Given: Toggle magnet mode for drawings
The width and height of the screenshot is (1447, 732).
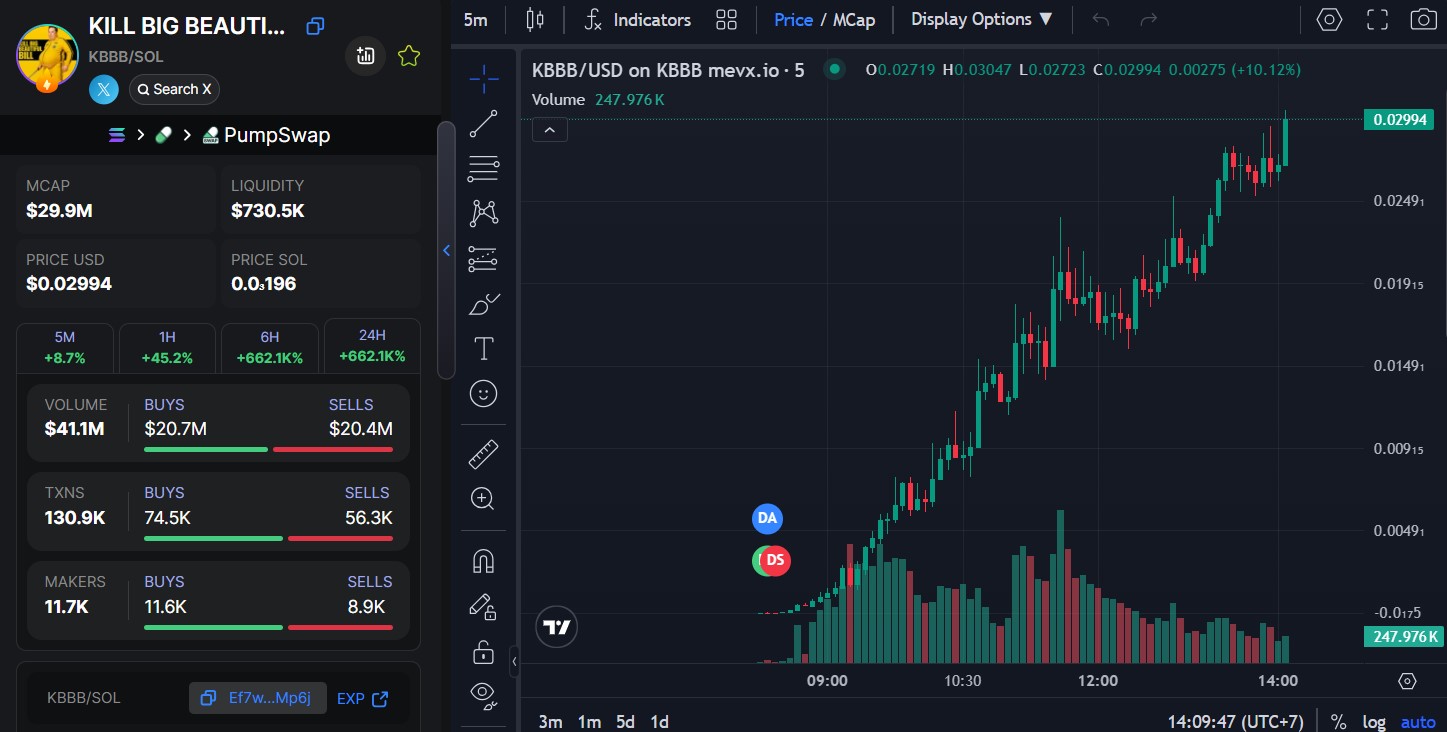Looking at the screenshot, I should pyautogui.click(x=483, y=562).
